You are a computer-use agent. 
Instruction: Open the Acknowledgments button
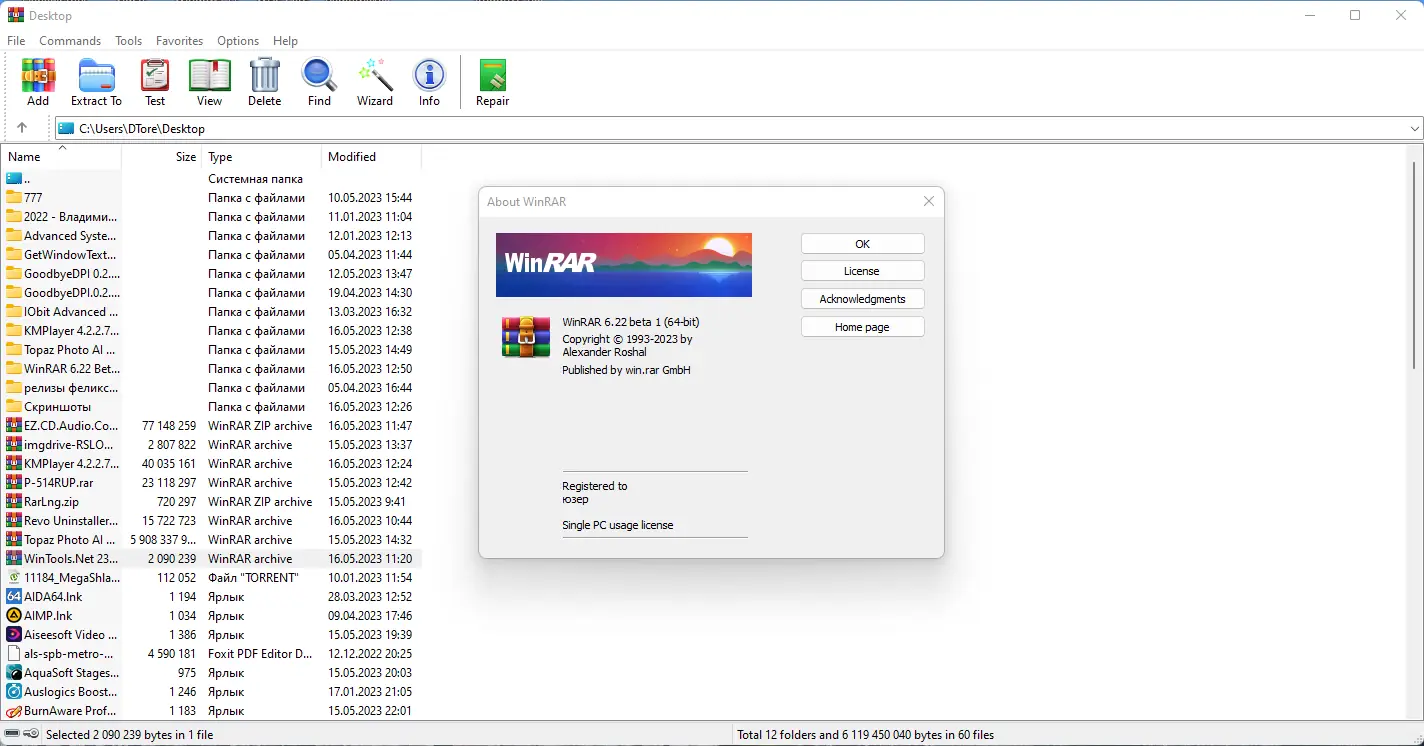pos(862,299)
